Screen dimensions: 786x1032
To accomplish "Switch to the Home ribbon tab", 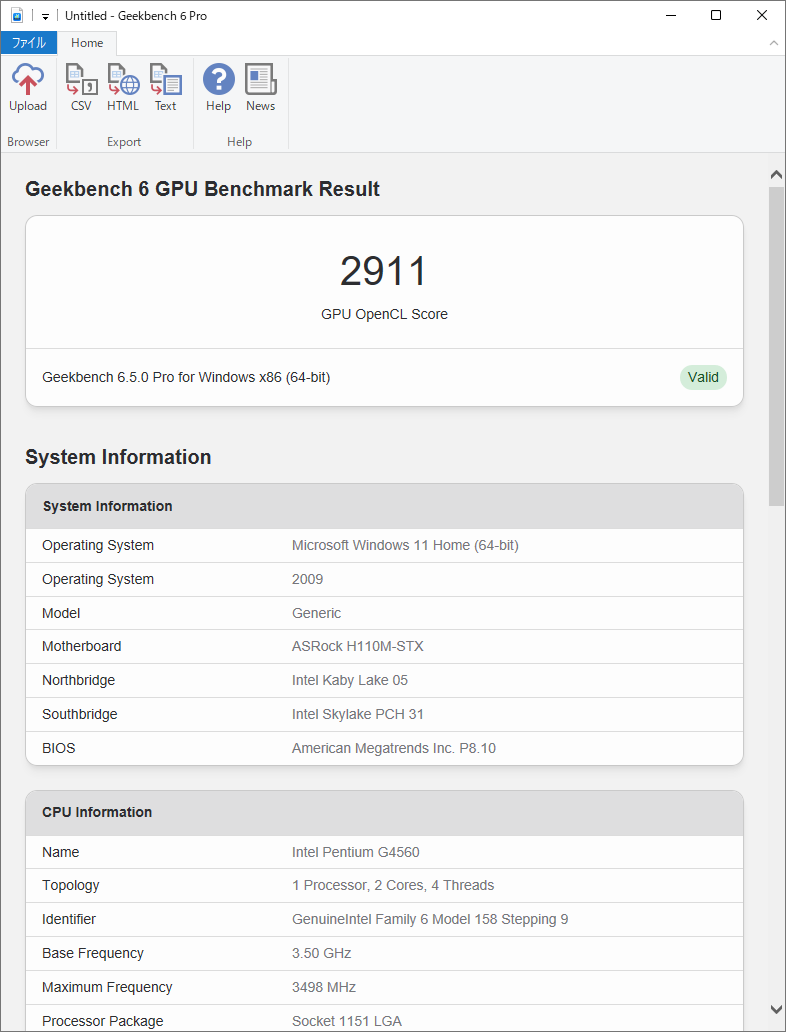I will [x=87, y=43].
